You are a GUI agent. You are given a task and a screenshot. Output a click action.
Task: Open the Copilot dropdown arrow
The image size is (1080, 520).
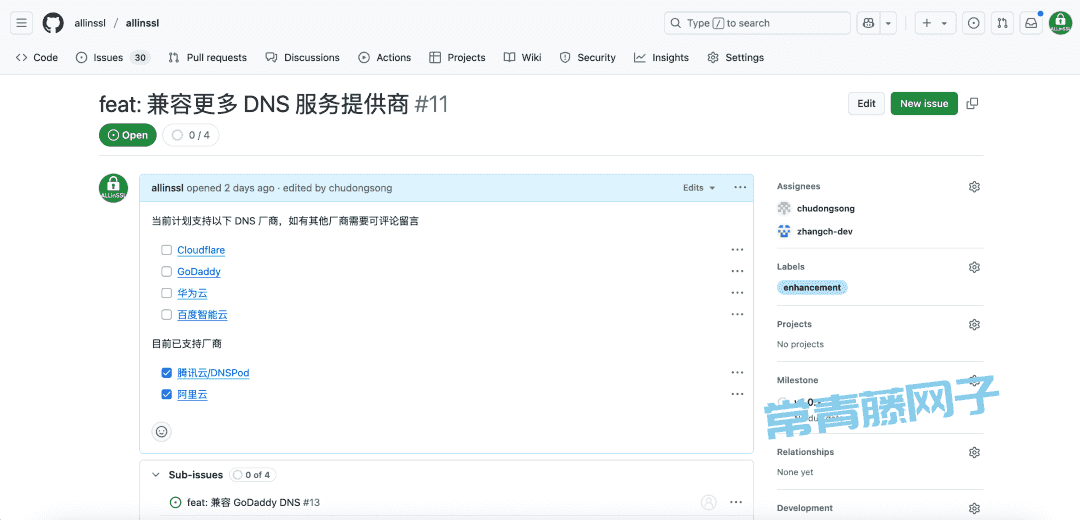(889, 23)
